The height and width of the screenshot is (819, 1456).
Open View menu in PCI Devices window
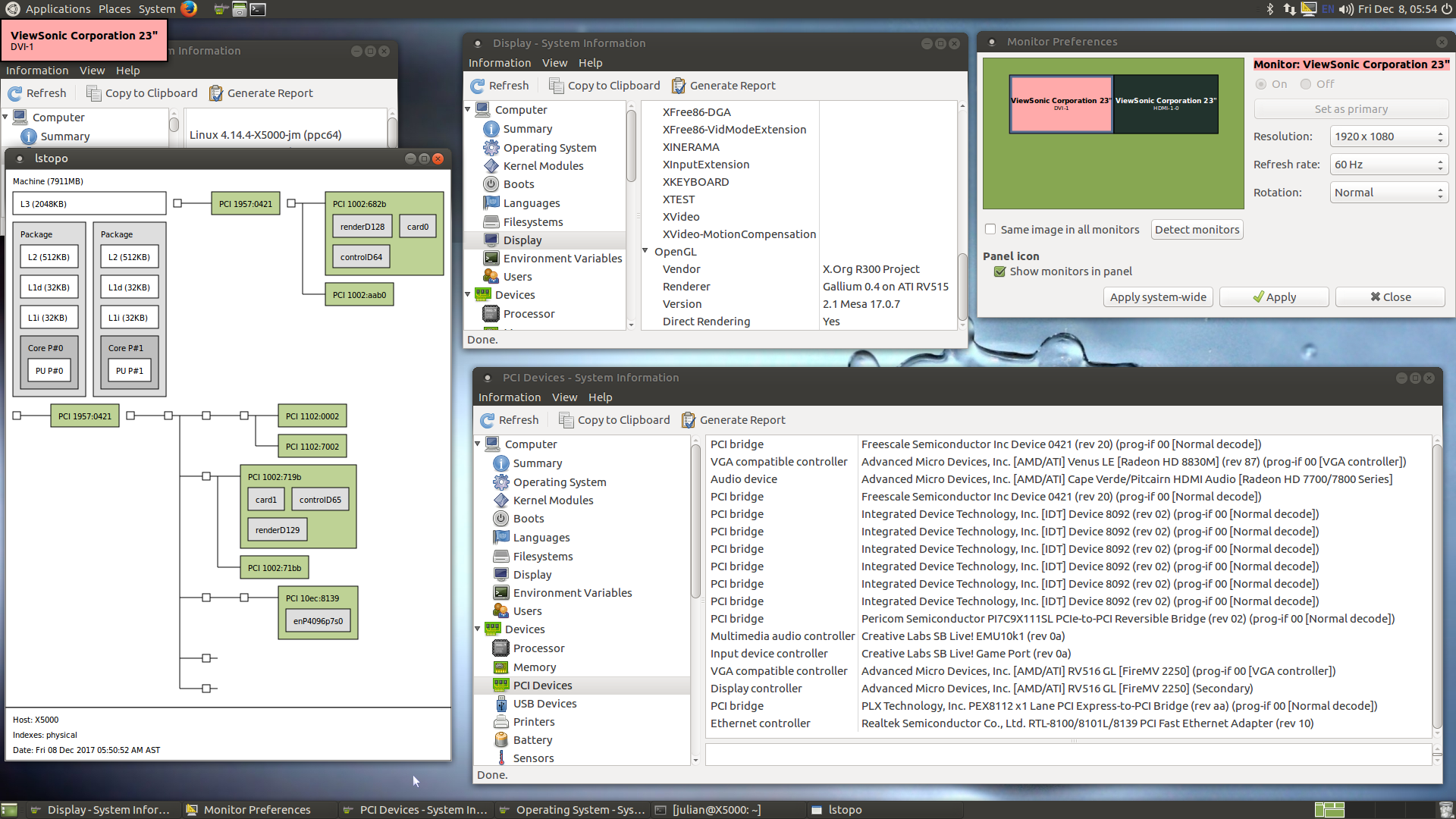coord(564,397)
